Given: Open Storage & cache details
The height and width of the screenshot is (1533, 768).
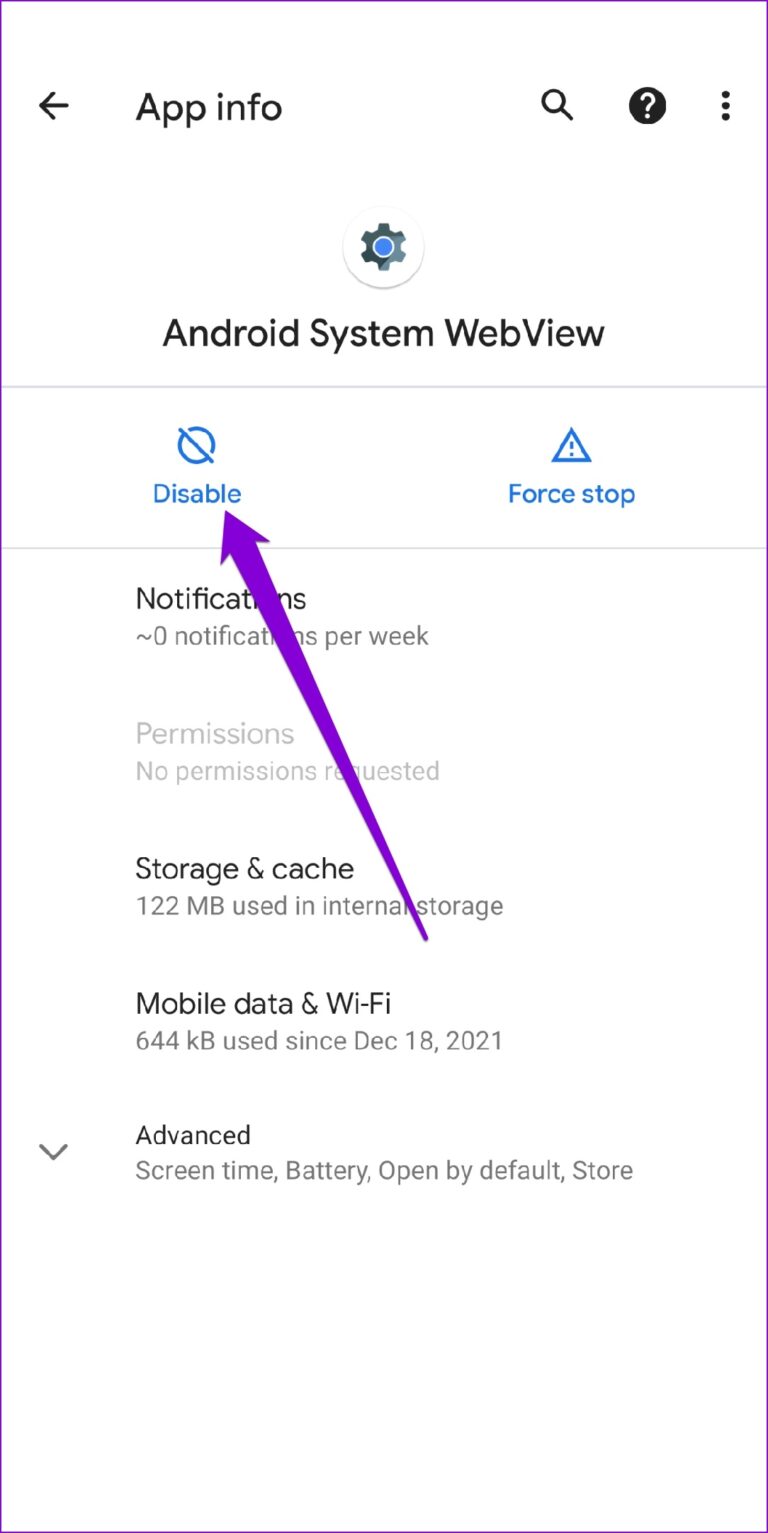Looking at the screenshot, I should coord(244,868).
